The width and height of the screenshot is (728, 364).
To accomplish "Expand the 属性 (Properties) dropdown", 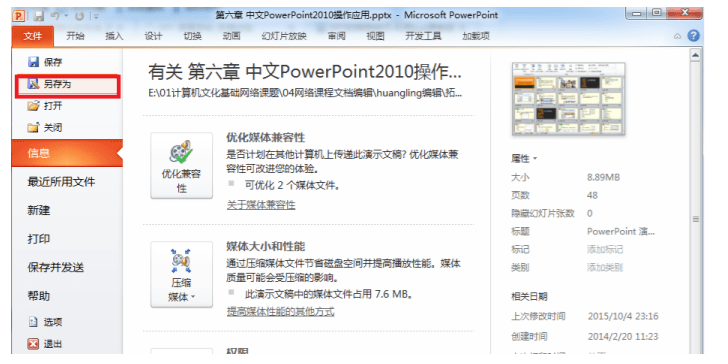I will point(524,159).
